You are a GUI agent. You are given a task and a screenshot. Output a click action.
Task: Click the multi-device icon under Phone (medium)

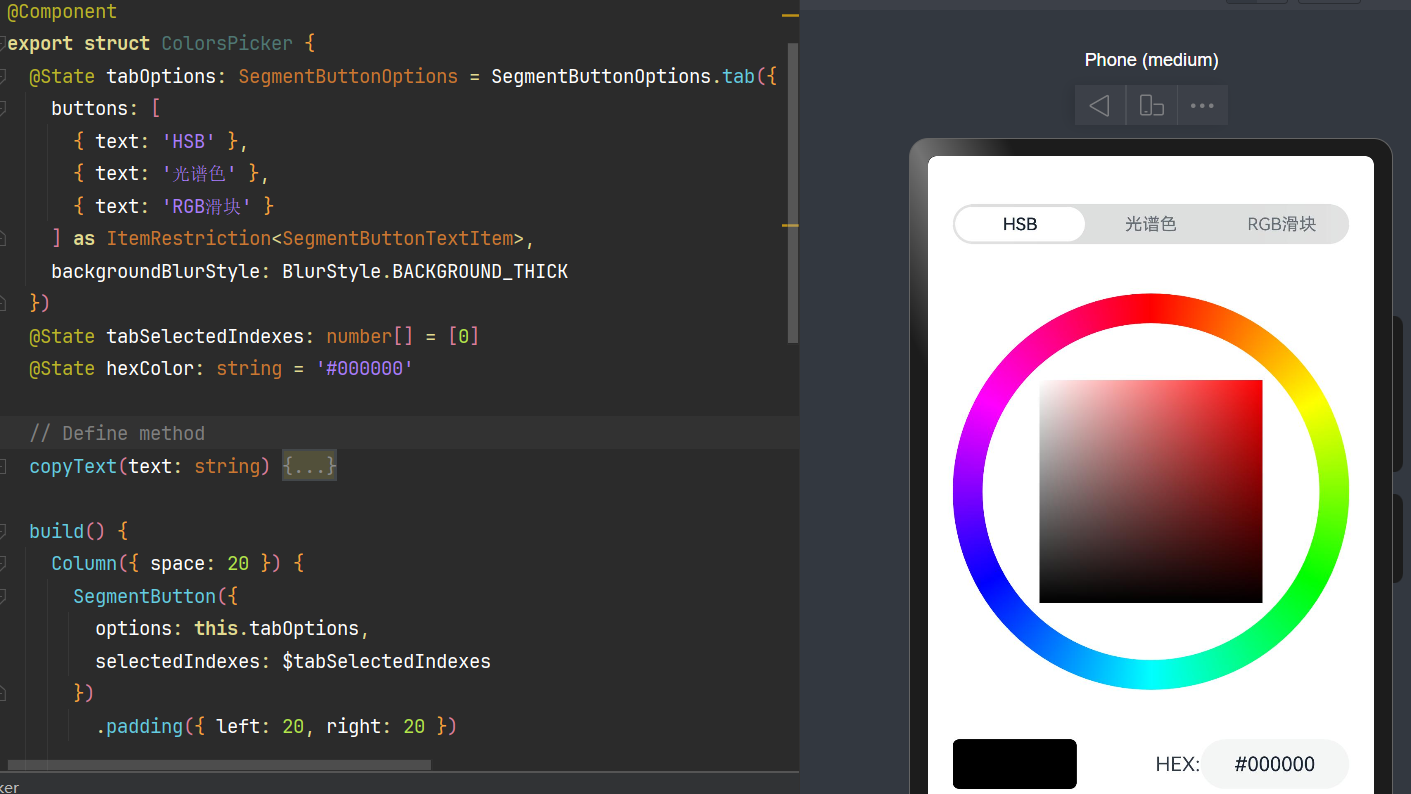[x=1152, y=105]
